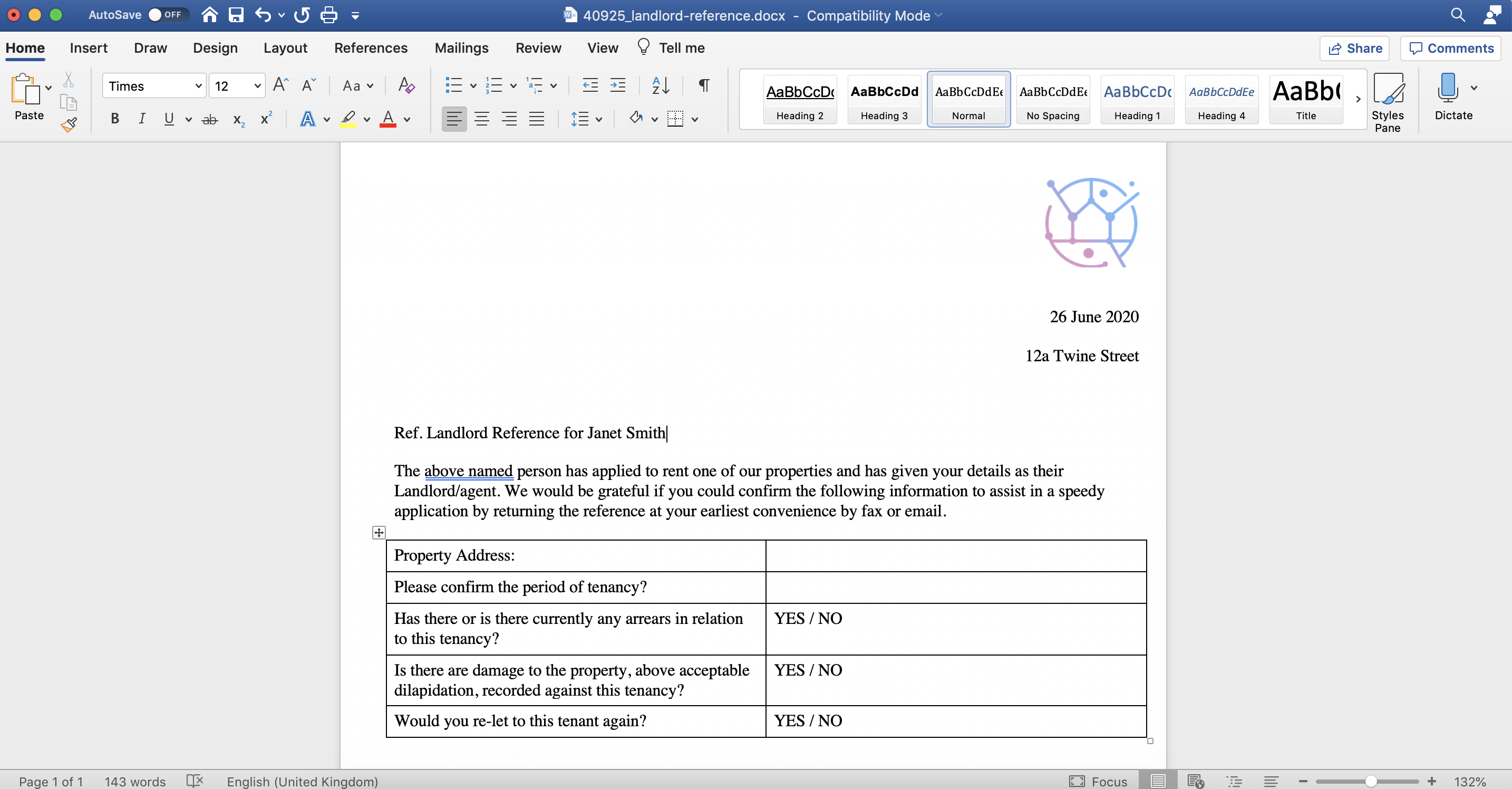Select the Format Painter tool
The height and width of the screenshot is (789, 1512).
pos(69,124)
